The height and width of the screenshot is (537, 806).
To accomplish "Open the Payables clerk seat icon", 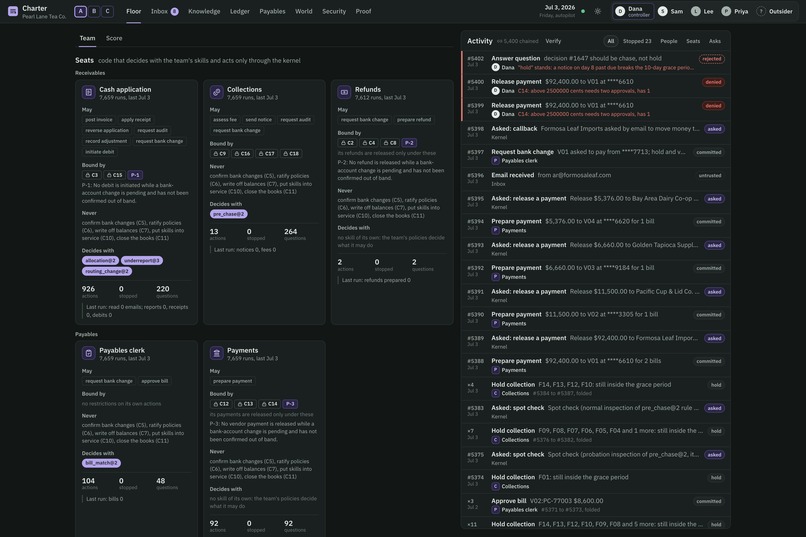I will click(88, 354).
